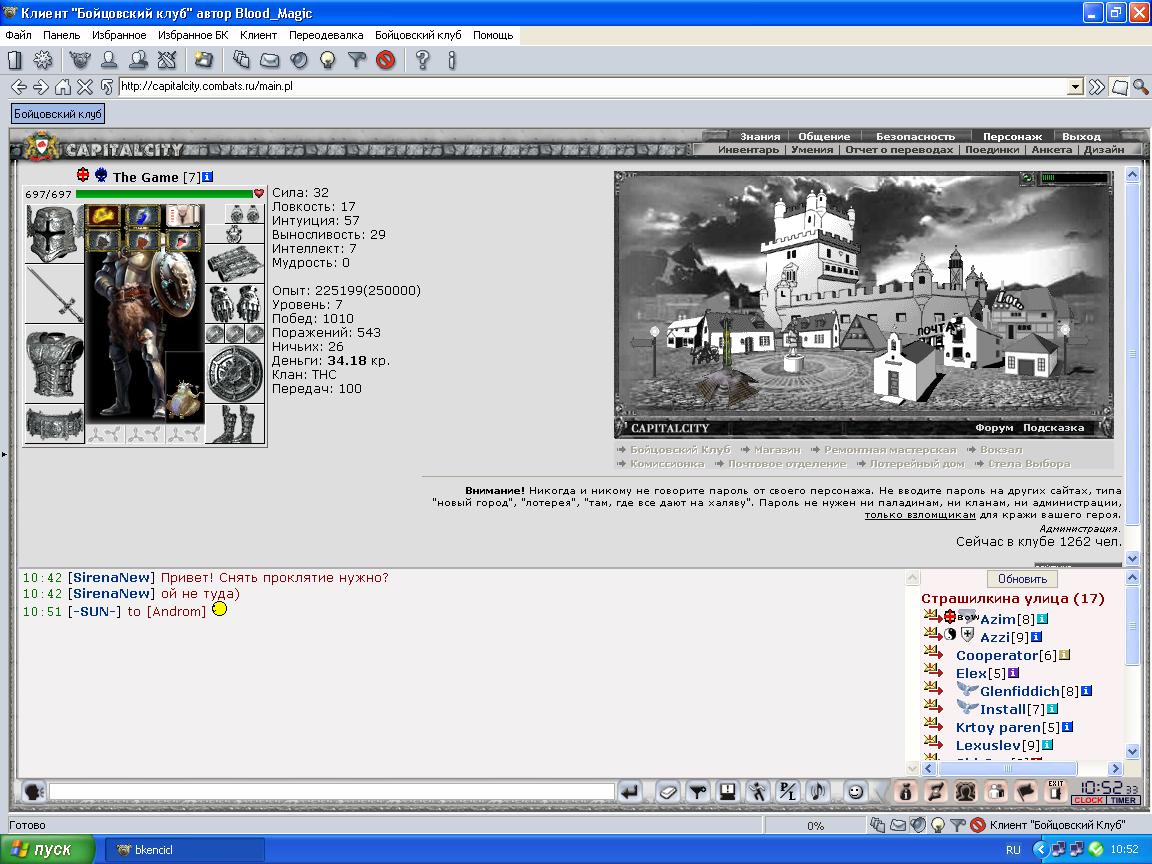Click the speaker sound icon in top toolbar
1152x864 pixels.
click(298, 60)
